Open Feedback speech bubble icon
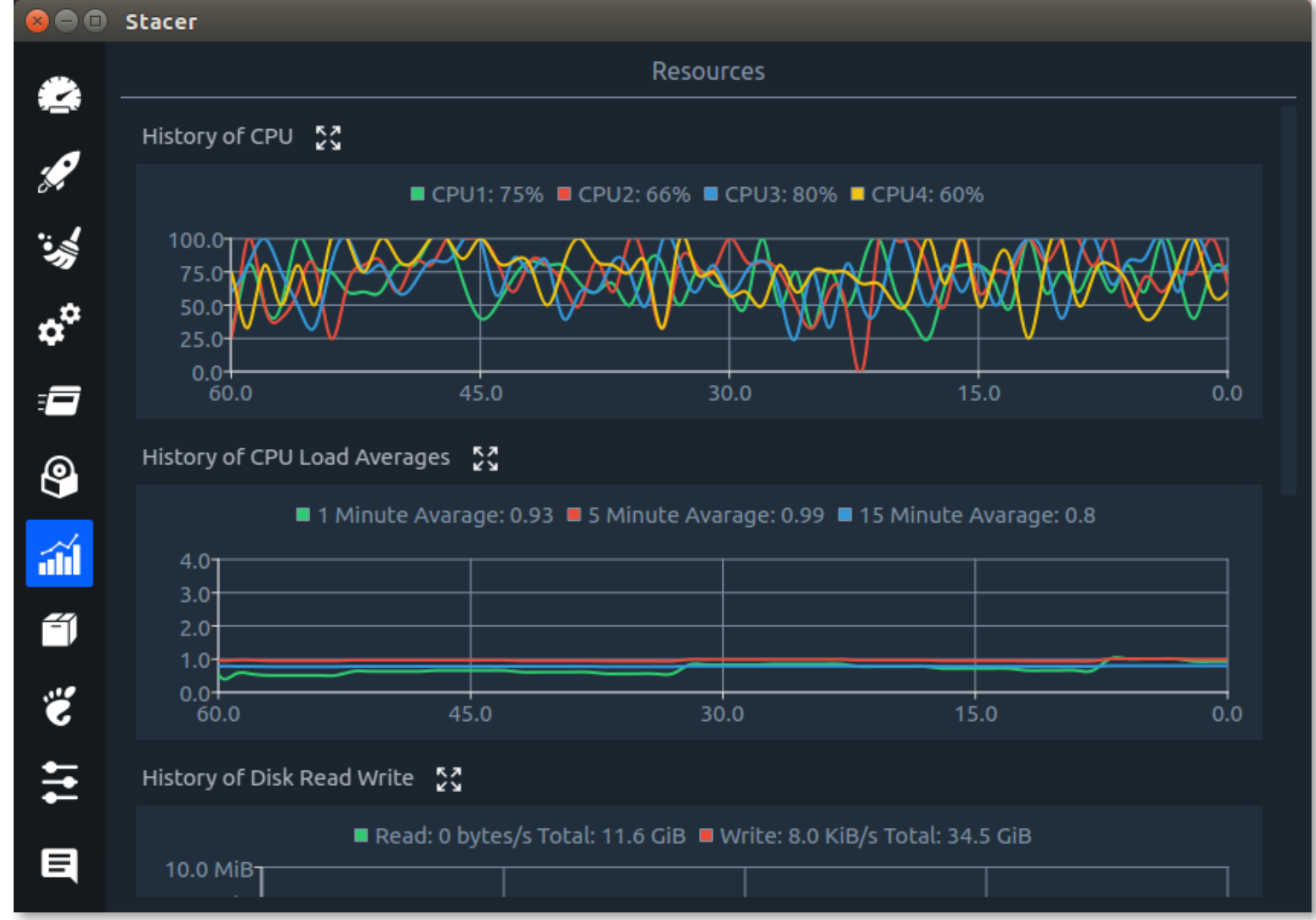 click(x=59, y=865)
